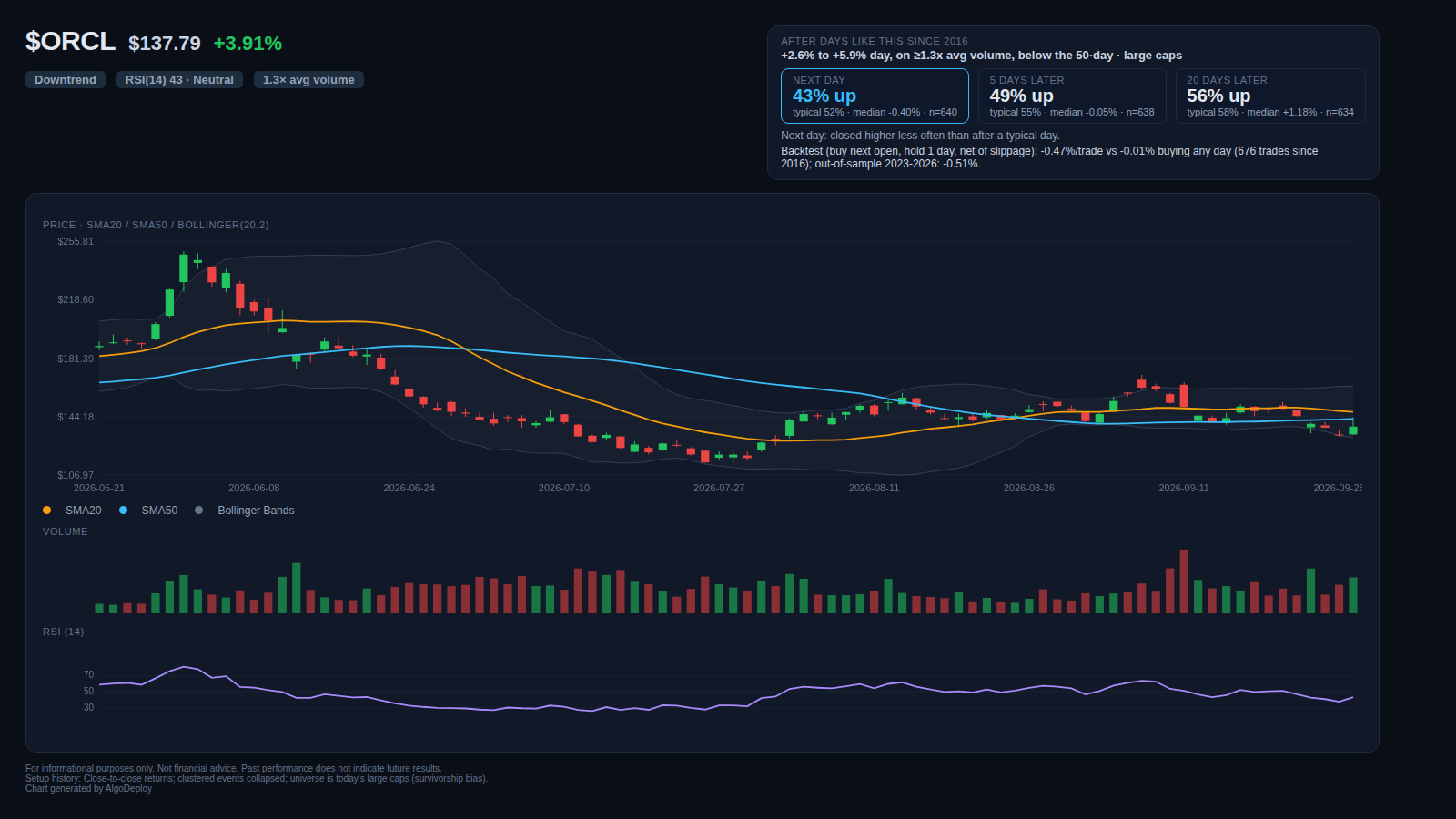This screenshot has height=819, width=1456.
Task: Click the RSI(14) 43 · Neutral badge
Action: [x=179, y=80]
